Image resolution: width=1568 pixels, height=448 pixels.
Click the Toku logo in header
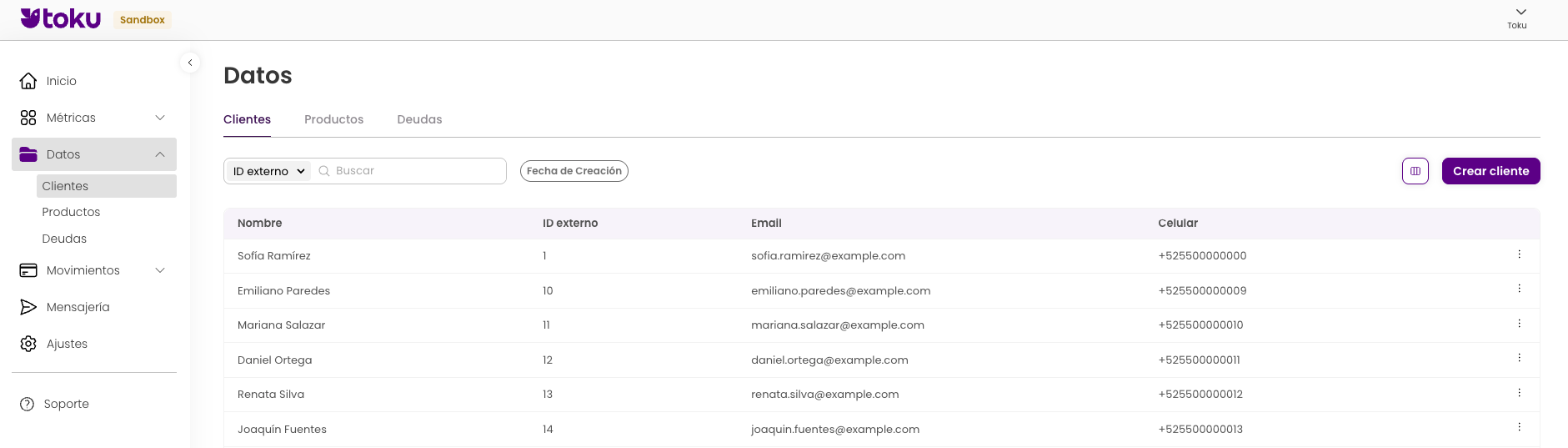[61, 18]
